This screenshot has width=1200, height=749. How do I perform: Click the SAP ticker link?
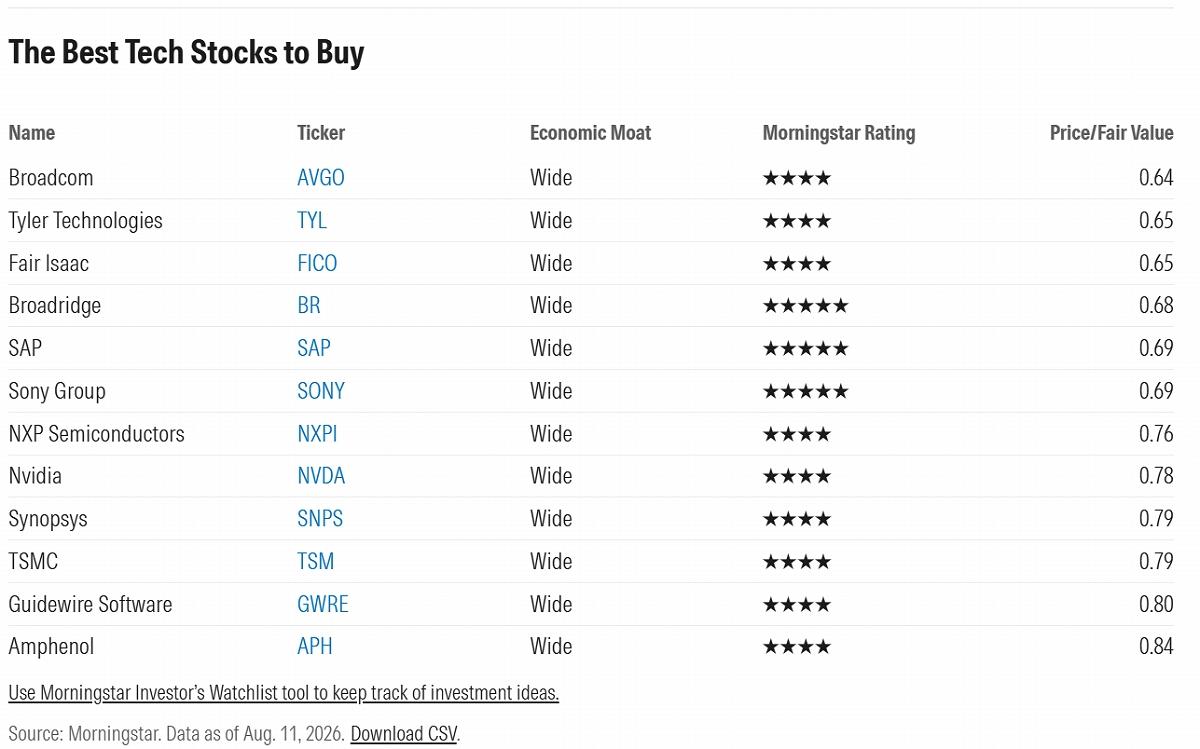(314, 349)
